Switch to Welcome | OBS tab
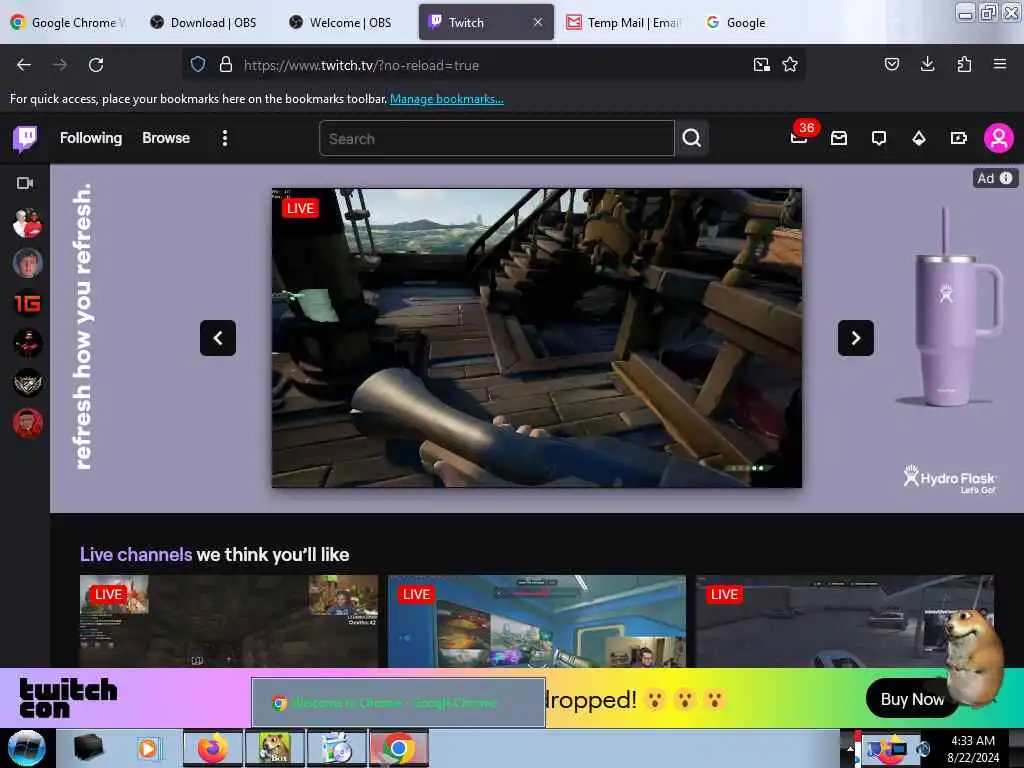This screenshot has width=1024, height=768. (x=342, y=23)
